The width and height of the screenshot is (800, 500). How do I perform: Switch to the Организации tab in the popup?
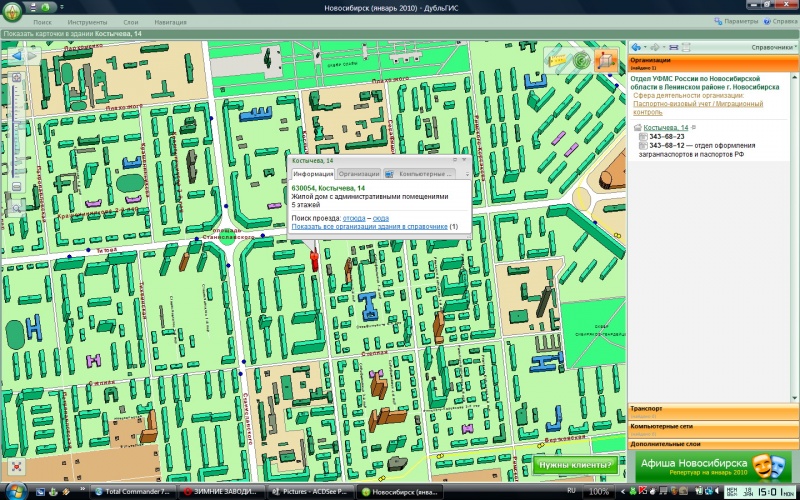pos(358,173)
